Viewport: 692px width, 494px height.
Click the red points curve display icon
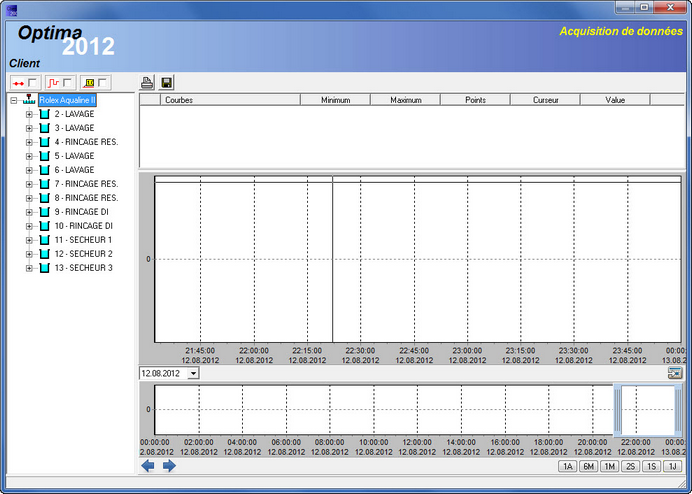point(19,83)
